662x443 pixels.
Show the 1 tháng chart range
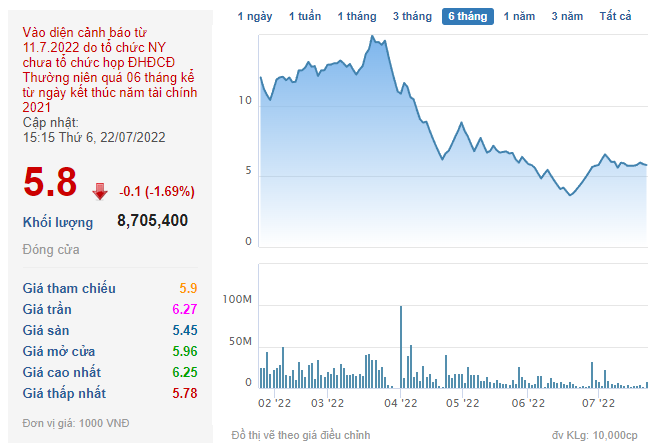(358, 17)
